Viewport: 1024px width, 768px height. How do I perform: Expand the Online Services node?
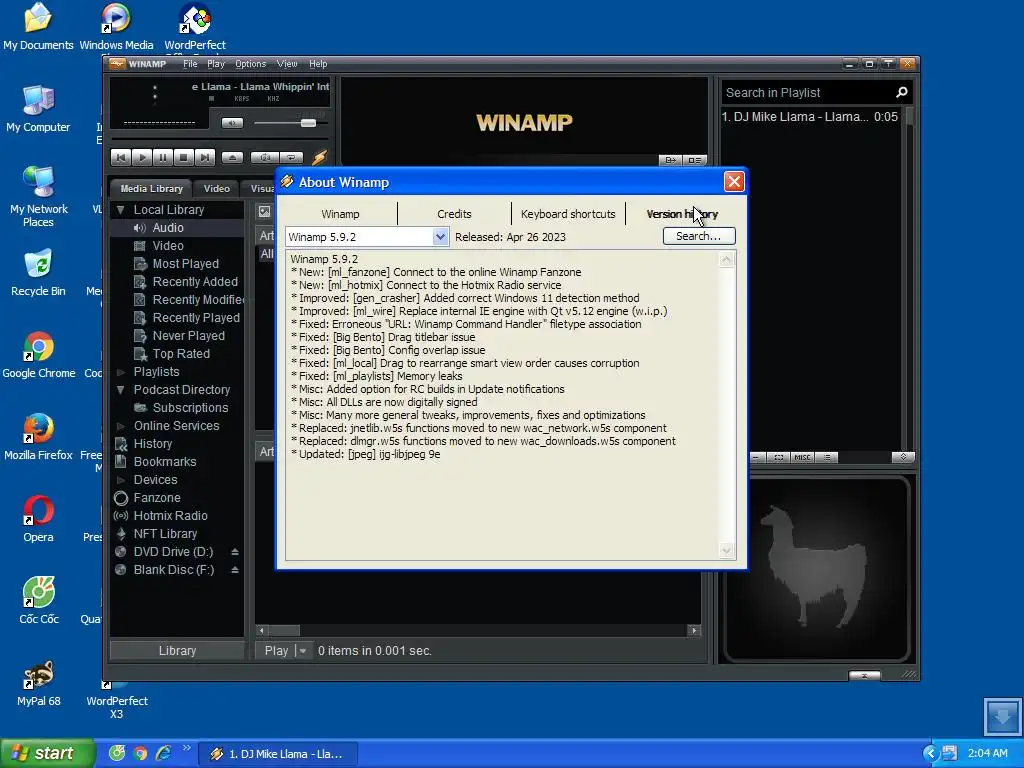[x=120, y=426]
